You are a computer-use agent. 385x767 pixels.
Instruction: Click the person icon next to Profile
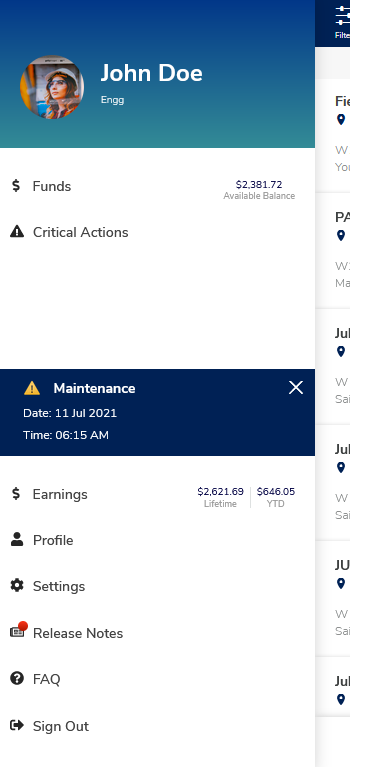(17, 540)
